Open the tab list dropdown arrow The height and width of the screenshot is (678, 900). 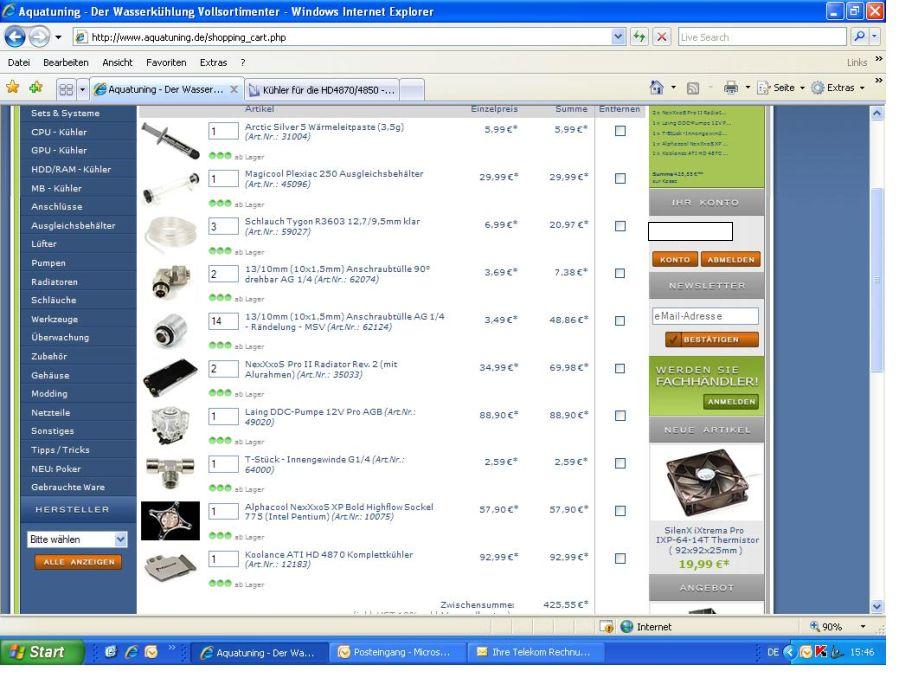click(x=82, y=89)
